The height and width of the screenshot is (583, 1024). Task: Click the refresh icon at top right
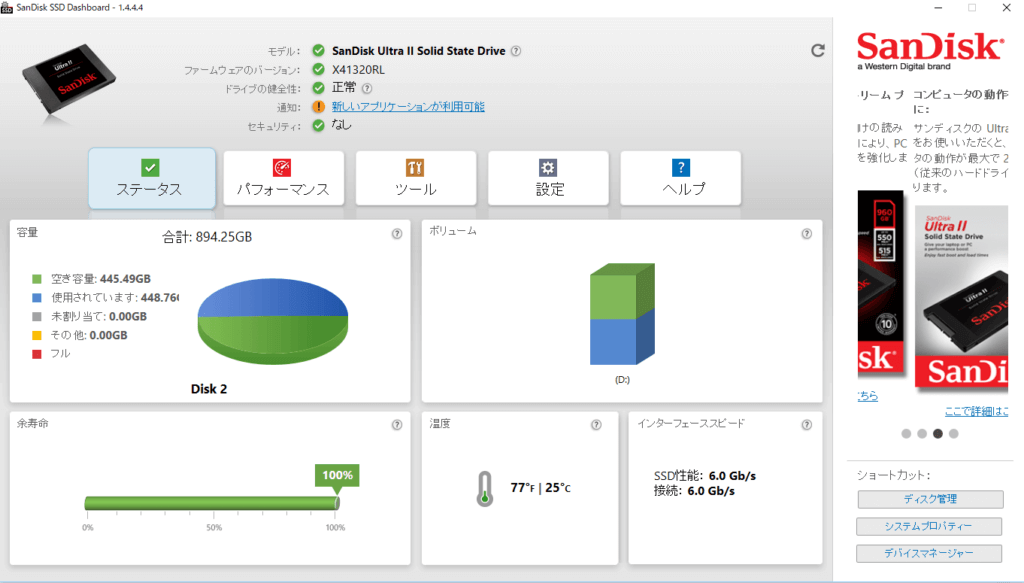818,50
